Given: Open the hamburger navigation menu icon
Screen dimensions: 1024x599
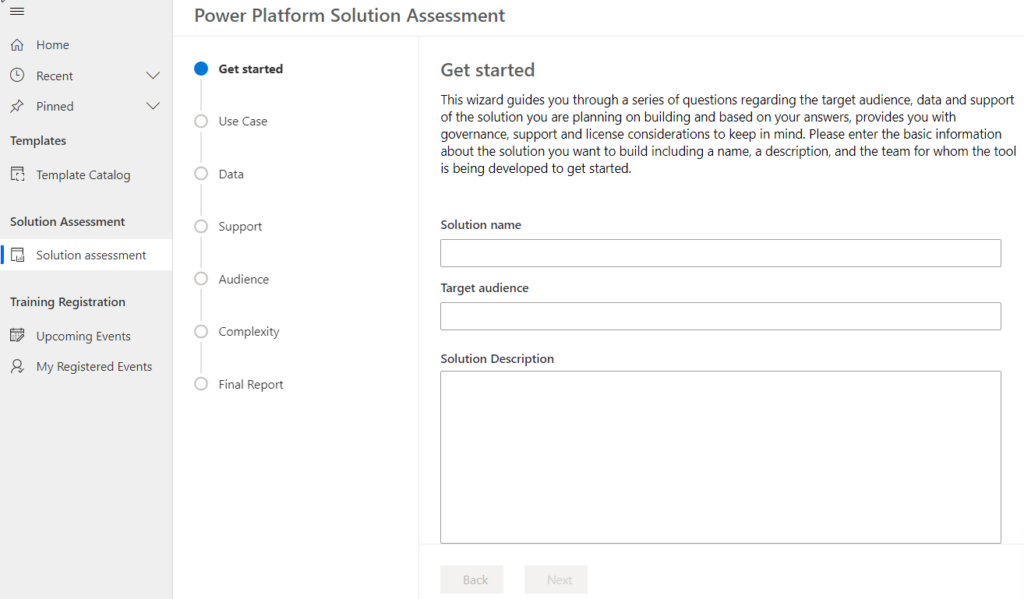Looking at the screenshot, I should click(x=17, y=11).
